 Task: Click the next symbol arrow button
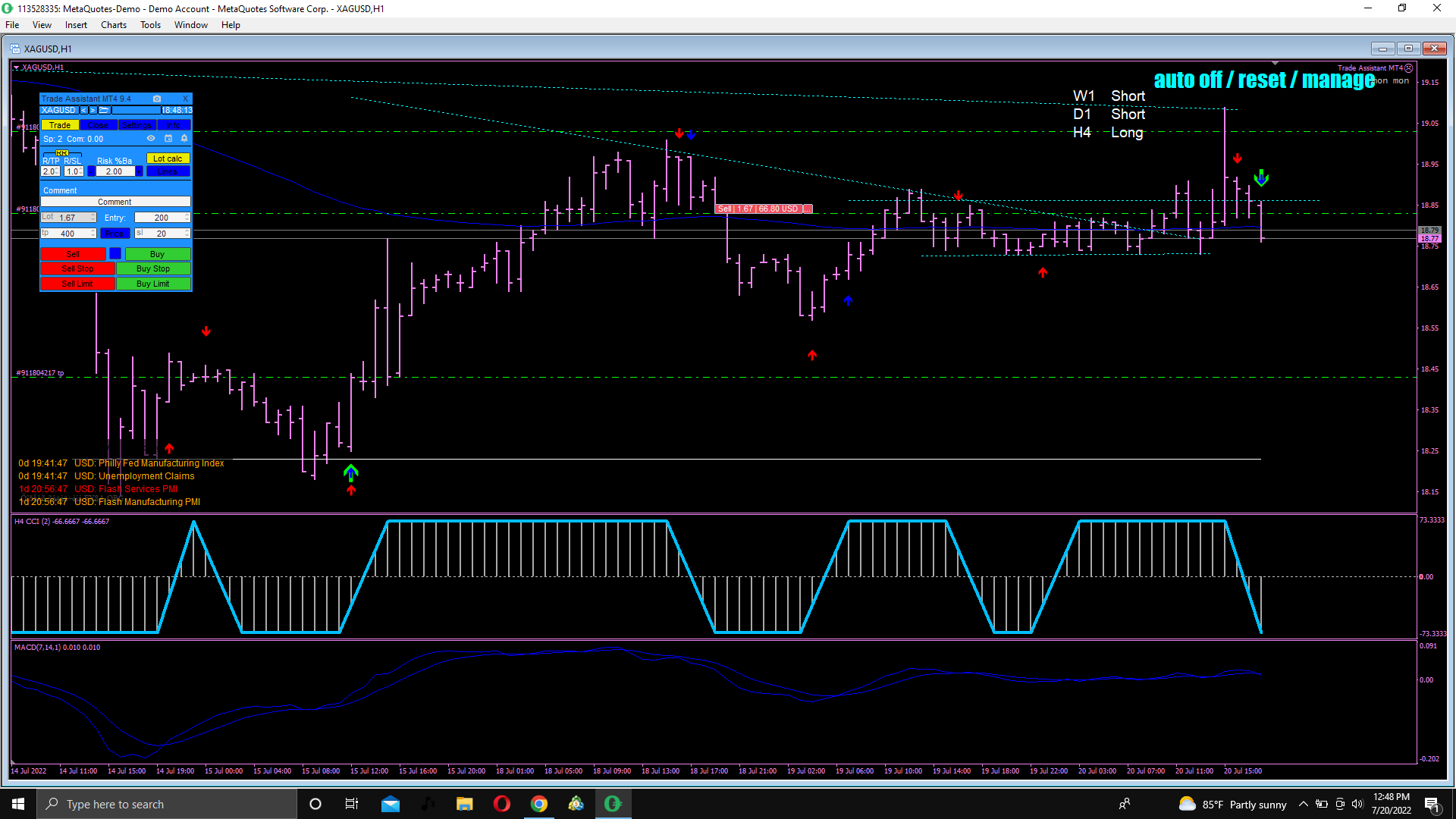(93, 110)
